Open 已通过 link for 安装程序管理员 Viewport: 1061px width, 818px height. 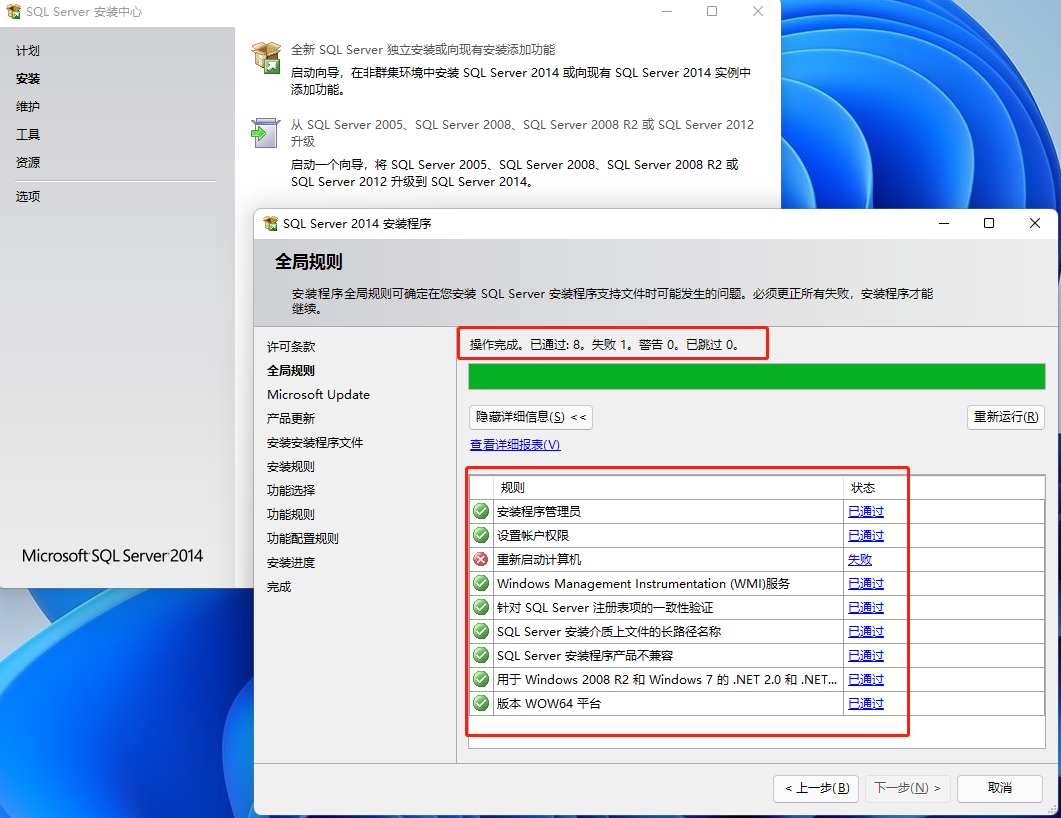[x=866, y=512]
